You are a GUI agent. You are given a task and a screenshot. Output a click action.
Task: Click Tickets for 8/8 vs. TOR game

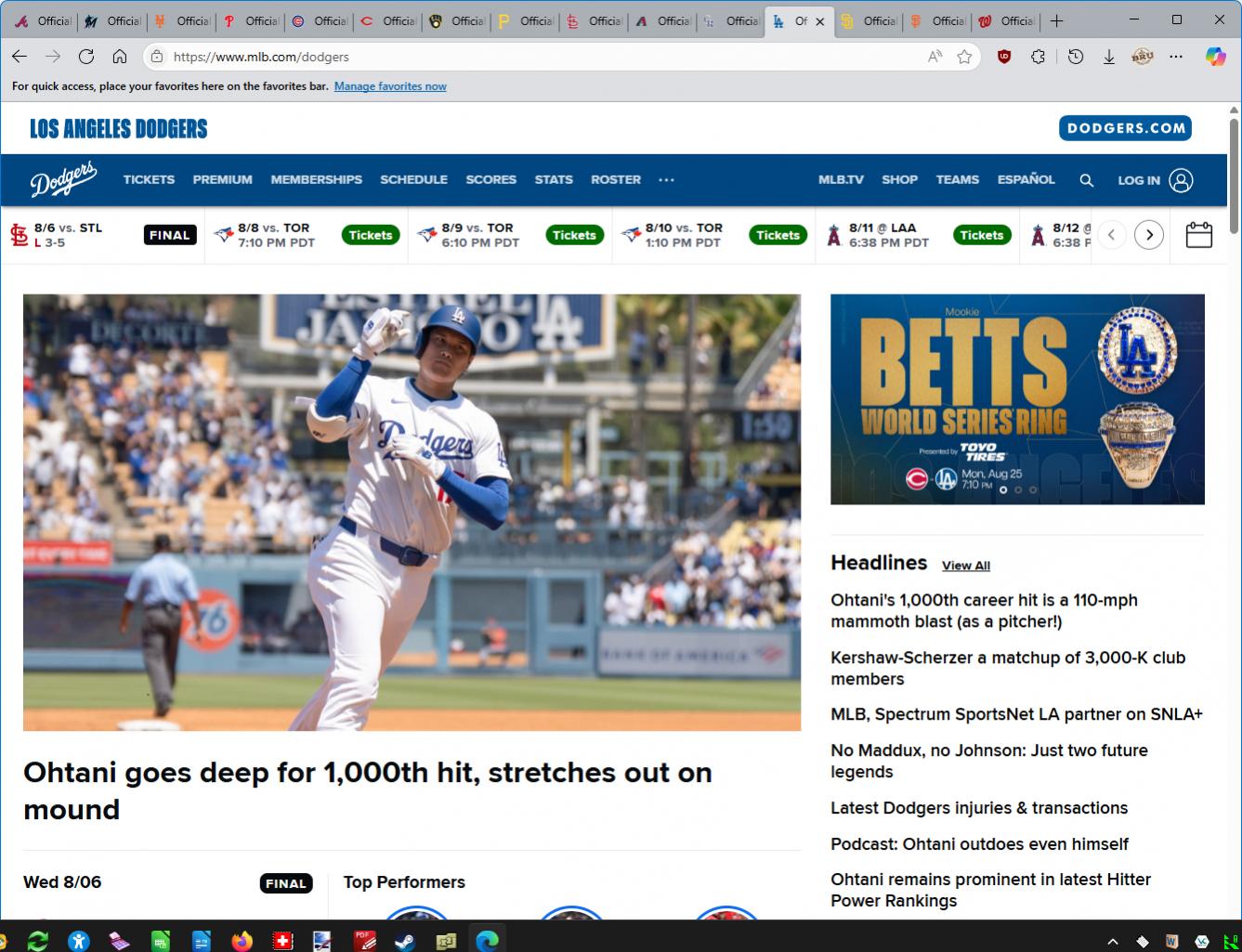[371, 235]
